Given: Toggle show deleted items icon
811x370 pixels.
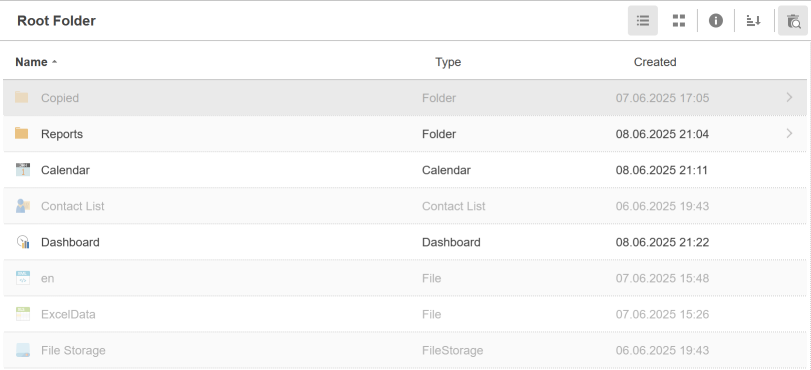Looking at the screenshot, I should click(793, 21).
